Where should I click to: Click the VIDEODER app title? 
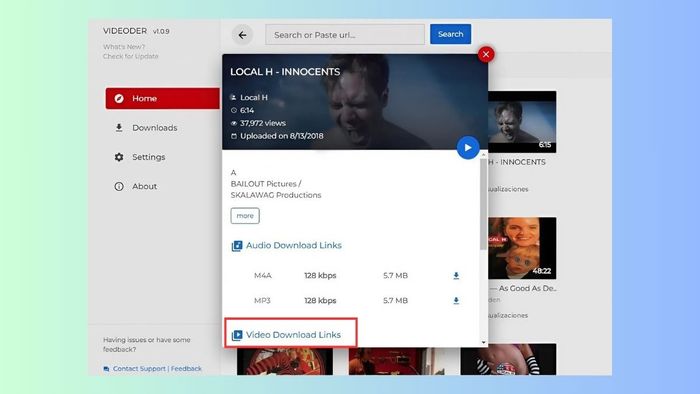pos(125,31)
